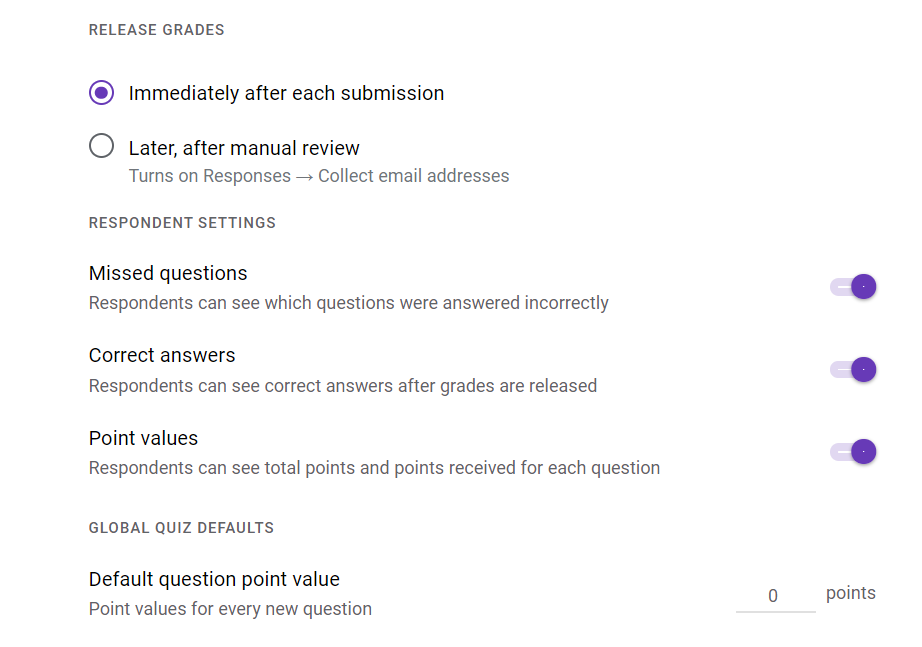Click the 'Later, after manual review' label text
This screenshot has width=922, height=647.
point(244,148)
